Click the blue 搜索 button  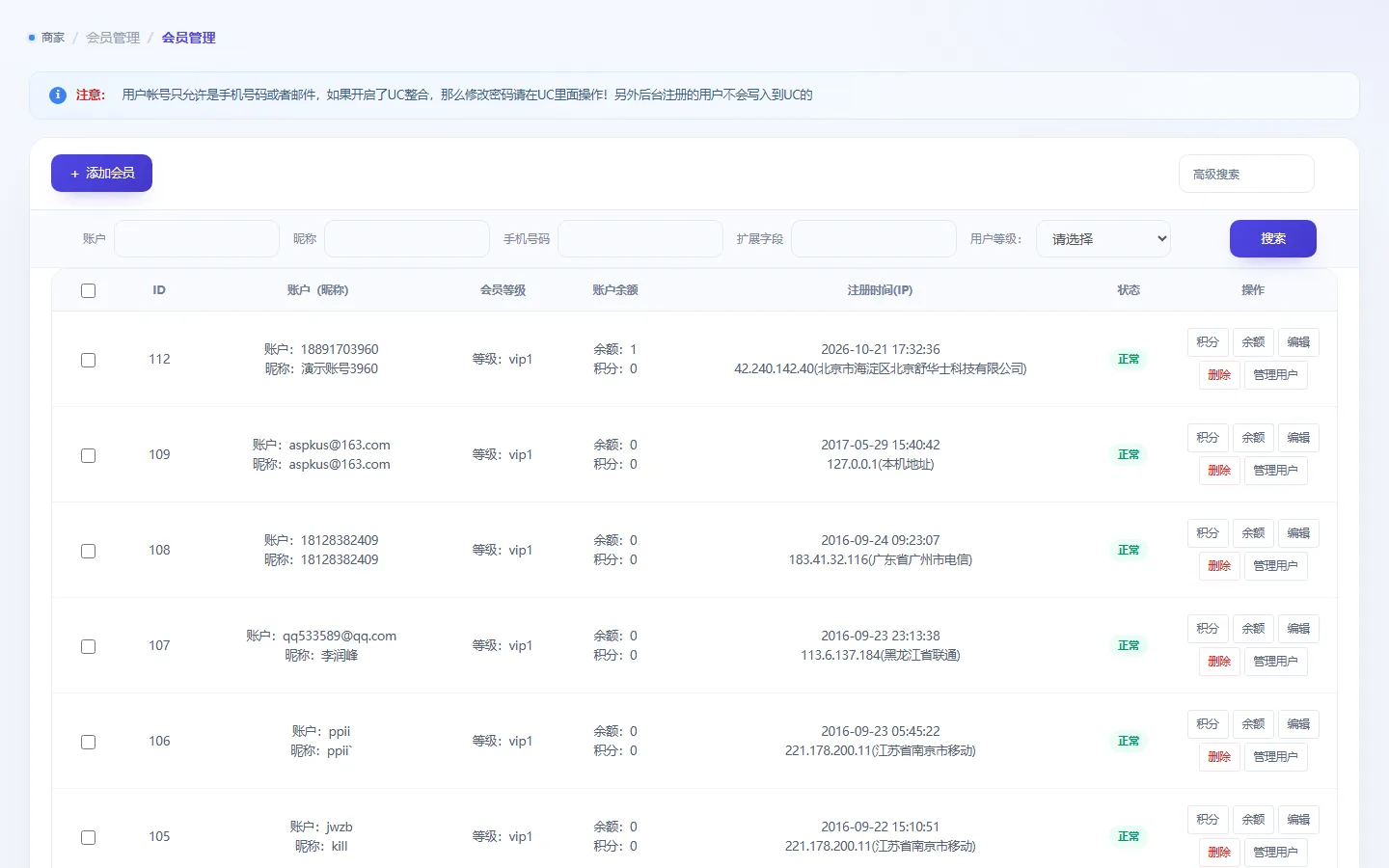point(1273,238)
